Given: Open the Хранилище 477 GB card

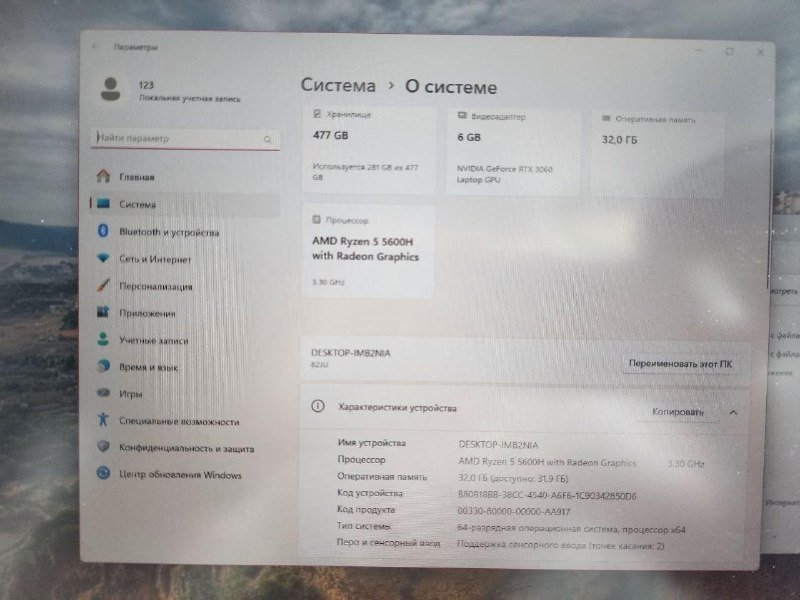Looking at the screenshot, I should click(x=369, y=149).
